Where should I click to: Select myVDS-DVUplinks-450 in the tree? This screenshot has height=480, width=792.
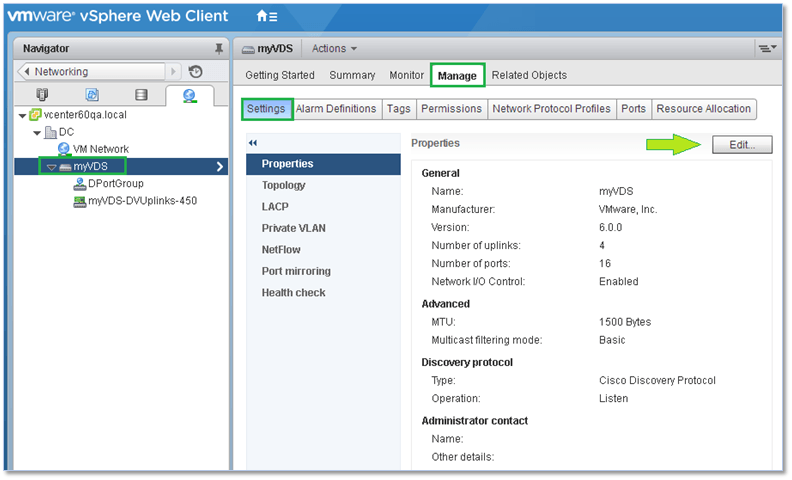pos(142,201)
